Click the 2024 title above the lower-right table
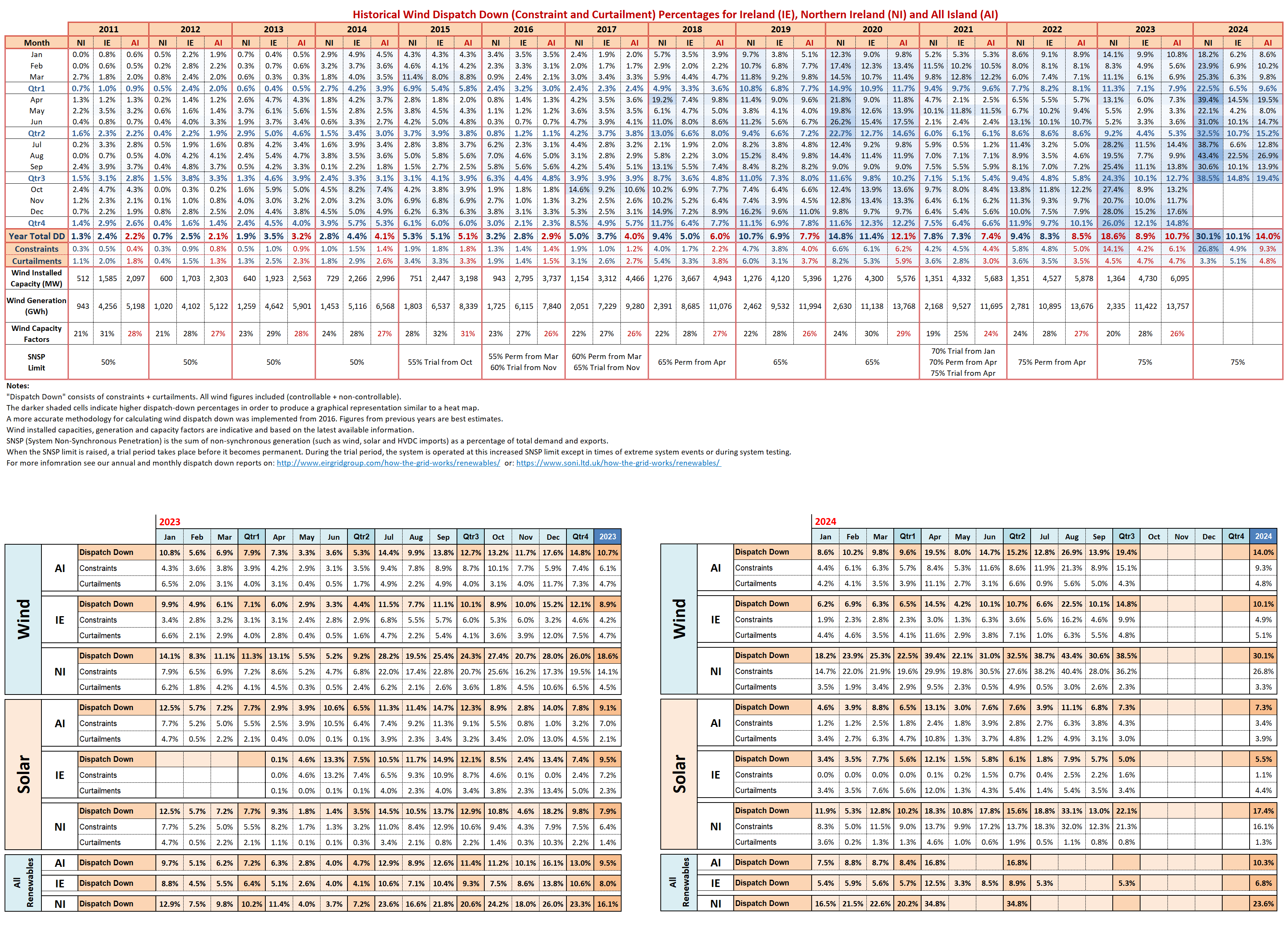Viewport: 1288px width, 925px height. click(825, 521)
